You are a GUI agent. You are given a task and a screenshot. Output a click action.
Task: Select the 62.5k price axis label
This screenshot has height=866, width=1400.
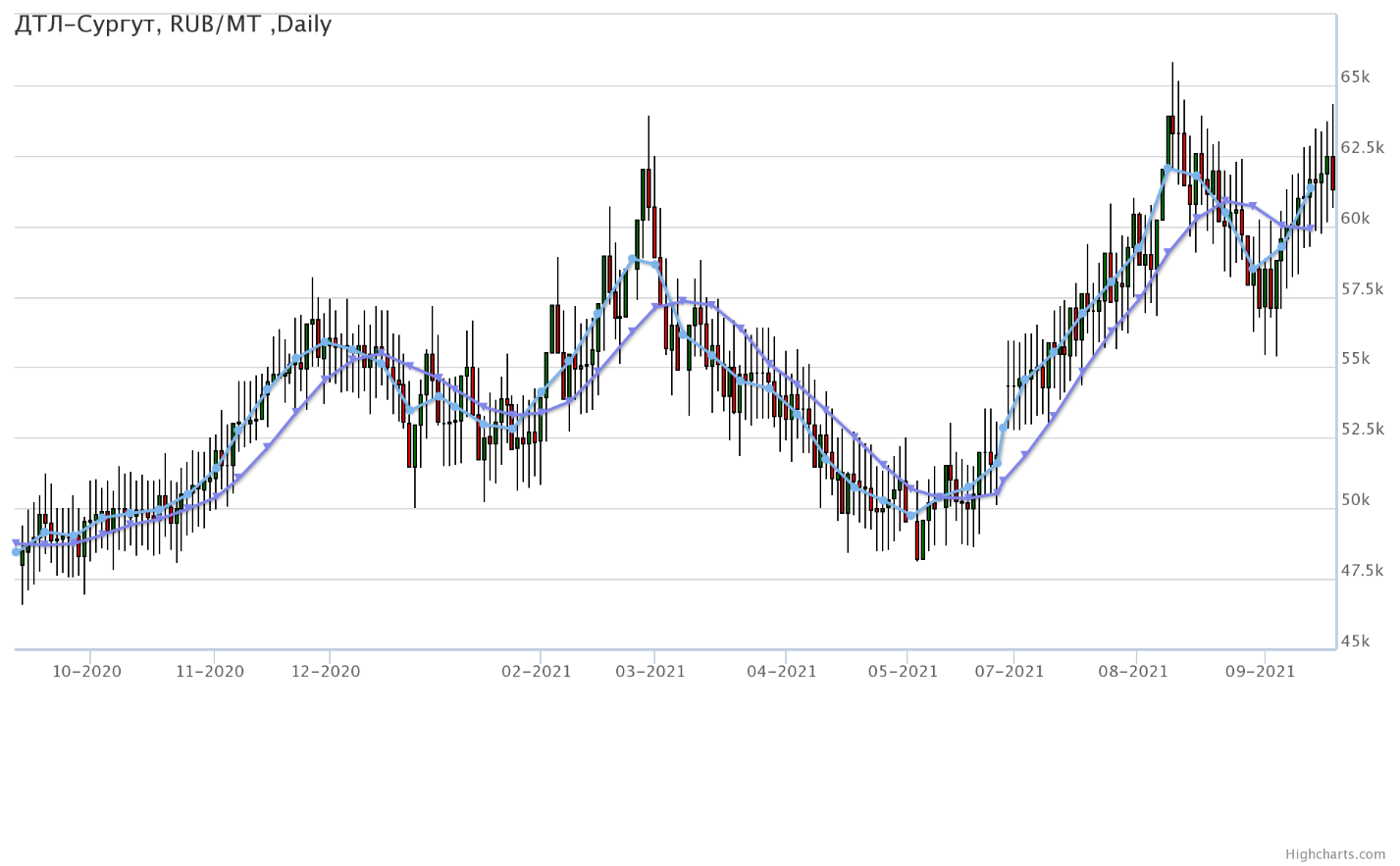[x=1362, y=148]
